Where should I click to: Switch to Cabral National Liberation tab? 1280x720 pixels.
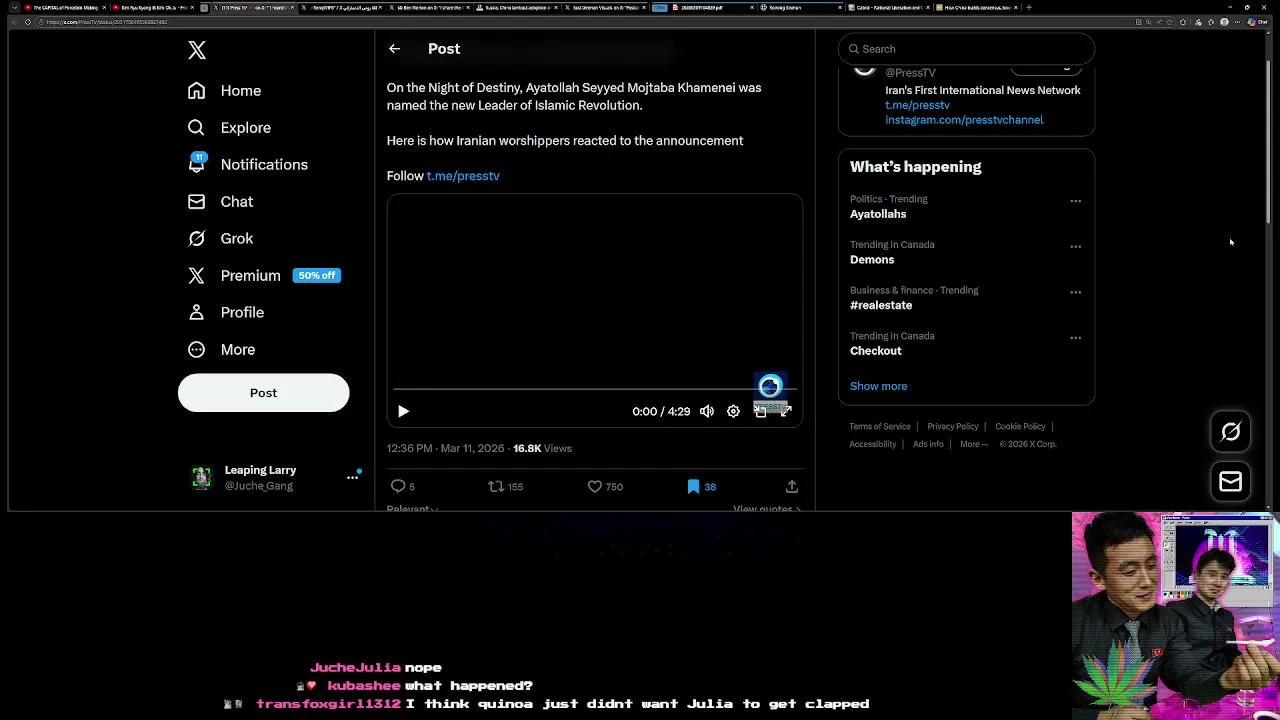(x=888, y=7)
